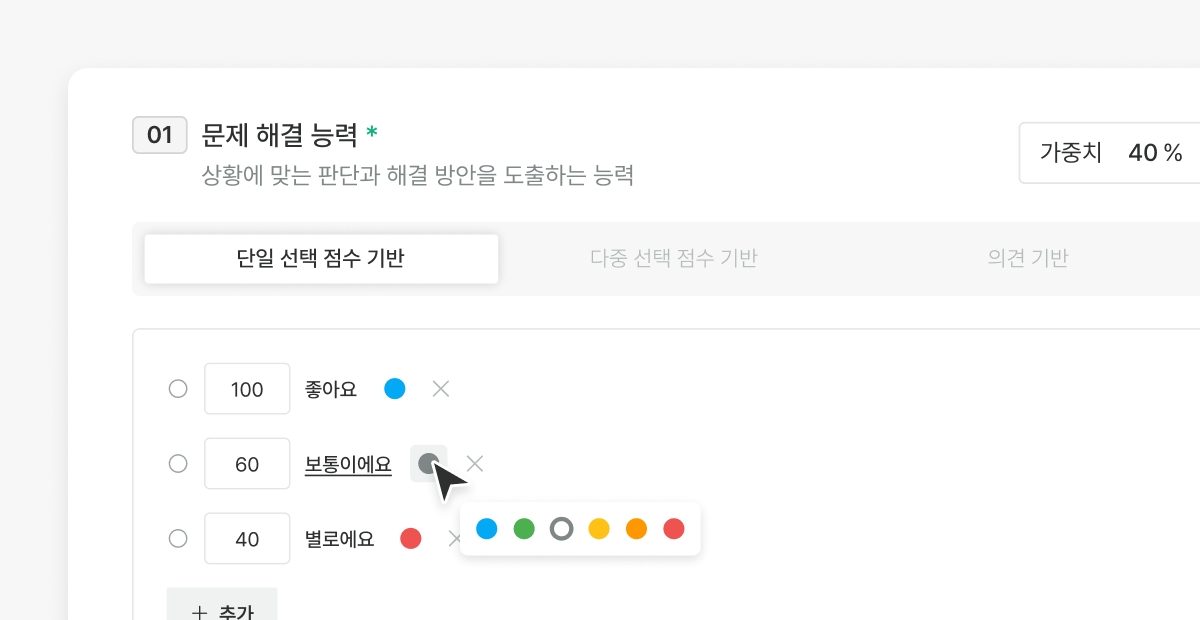Delete the 보통이에요 option with X icon
The width and height of the screenshot is (1200, 620).
click(475, 463)
